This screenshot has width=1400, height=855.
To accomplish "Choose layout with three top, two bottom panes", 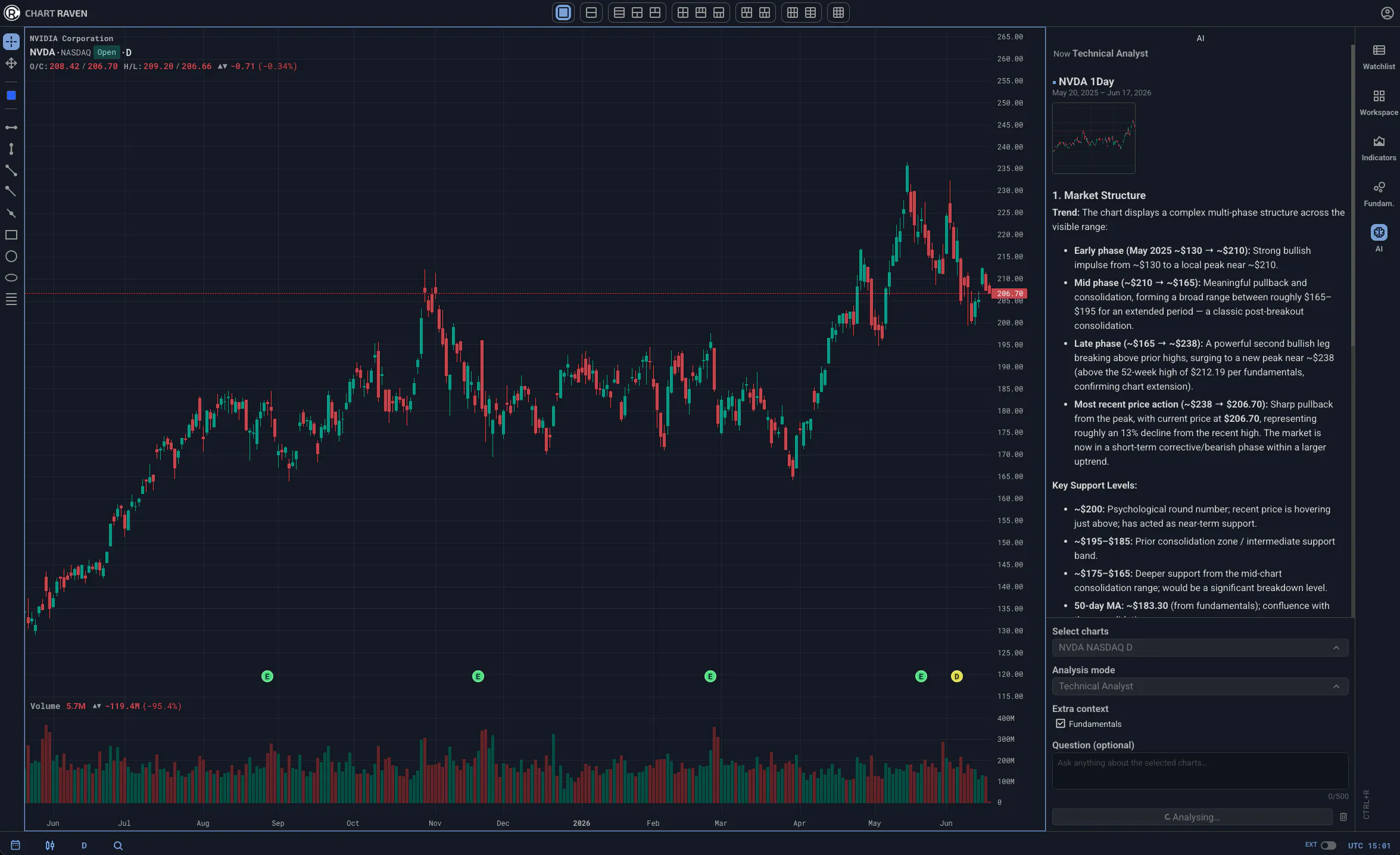I will tap(747, 13).
